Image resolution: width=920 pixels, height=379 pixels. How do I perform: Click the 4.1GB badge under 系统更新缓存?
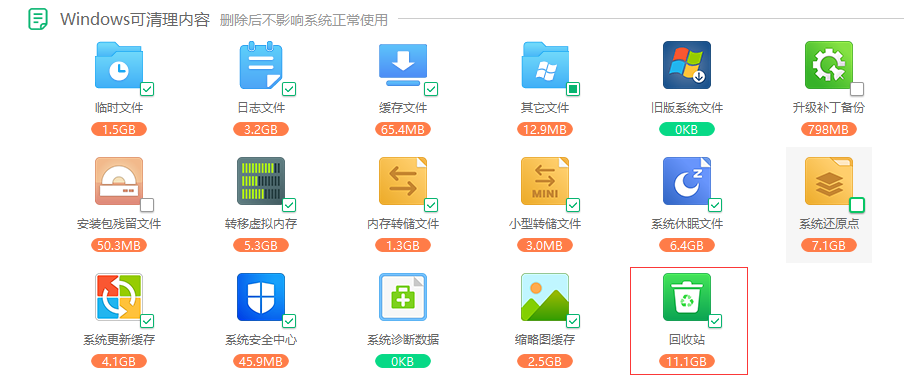point(119,361)
